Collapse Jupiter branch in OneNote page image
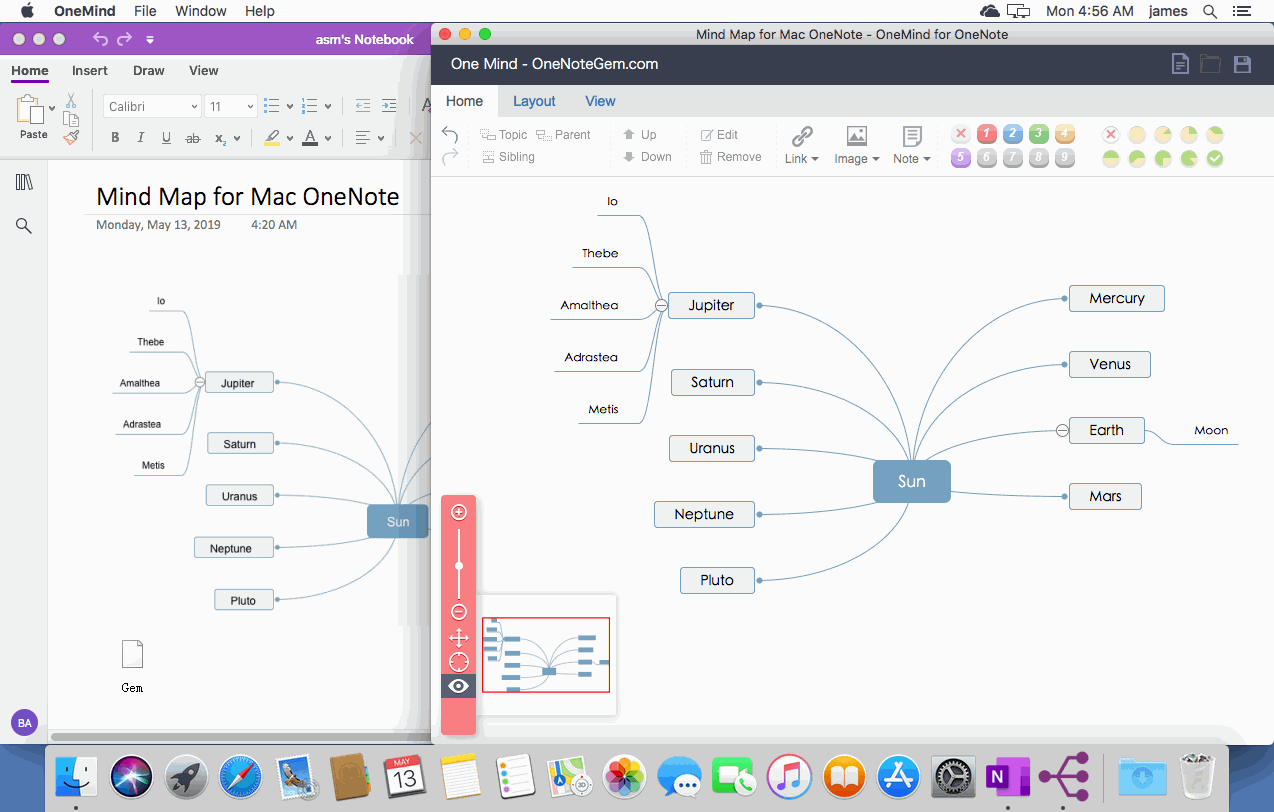Viewport: 1274px width, 812px height. click(x=200, y=382)
